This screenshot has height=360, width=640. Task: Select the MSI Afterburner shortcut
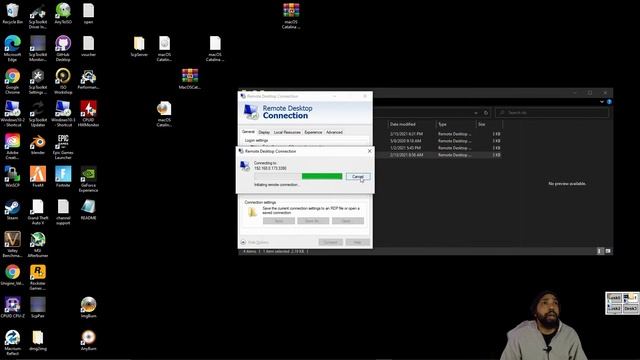coord(38,244)
